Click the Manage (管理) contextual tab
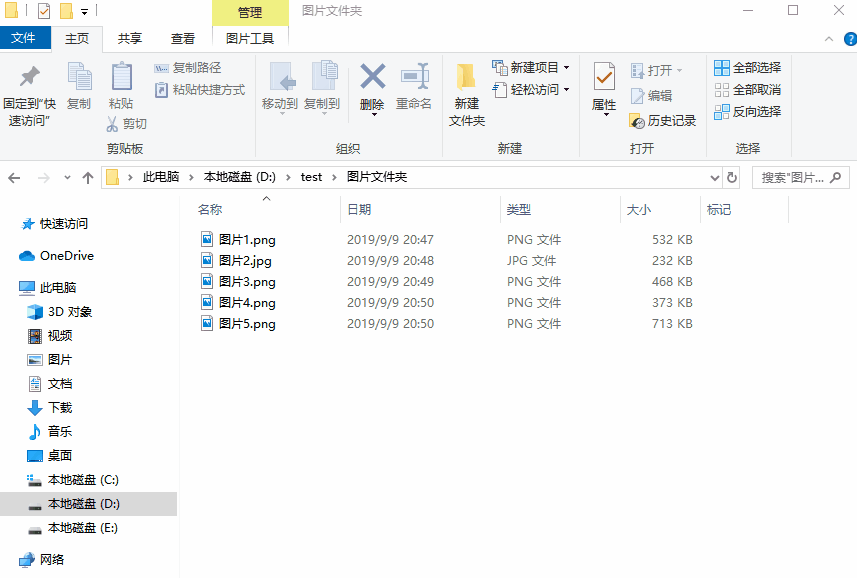This screenshot has height=578, width=857. tap(250, 12)
